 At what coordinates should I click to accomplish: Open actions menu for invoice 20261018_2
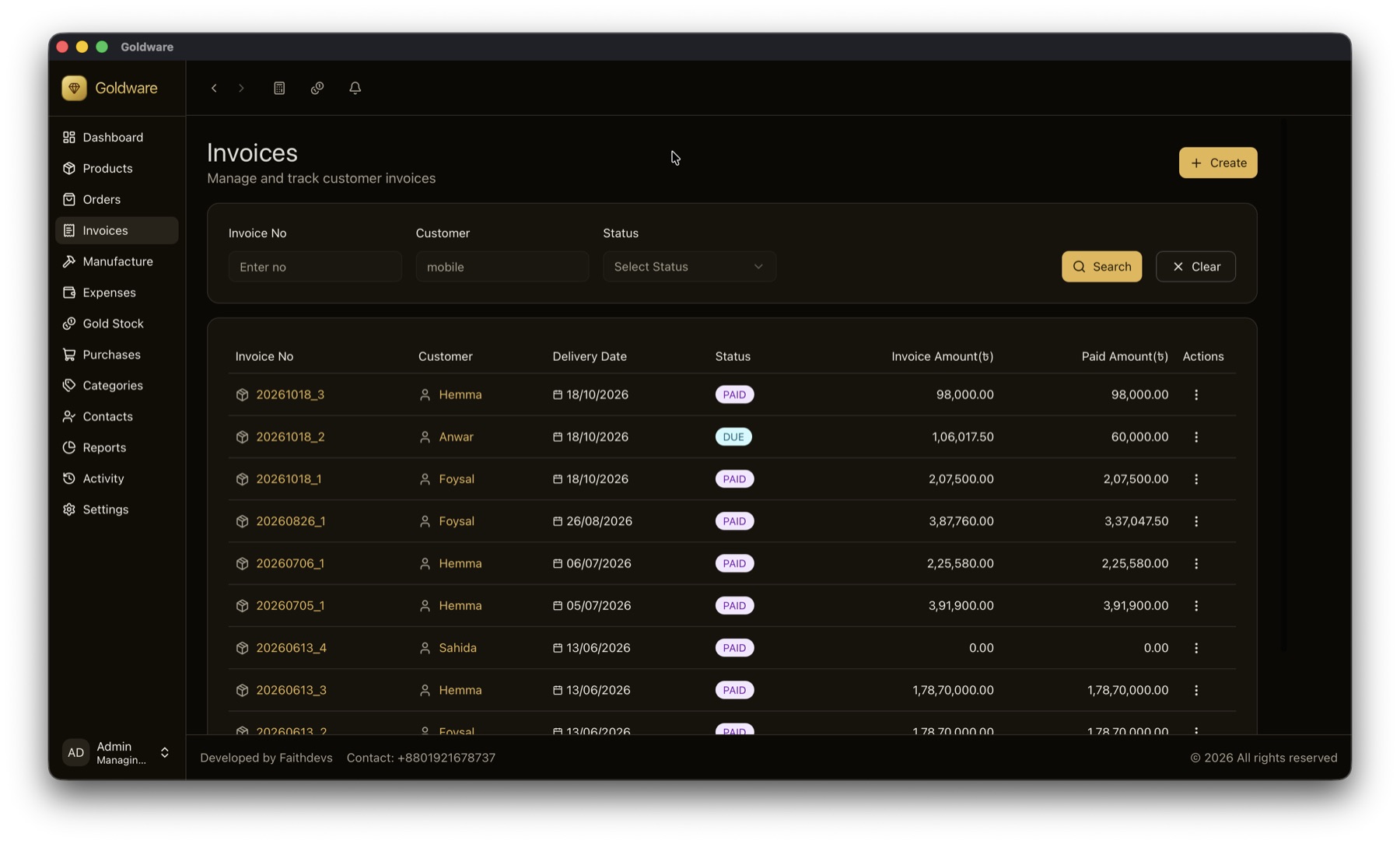pos(1196,436)
